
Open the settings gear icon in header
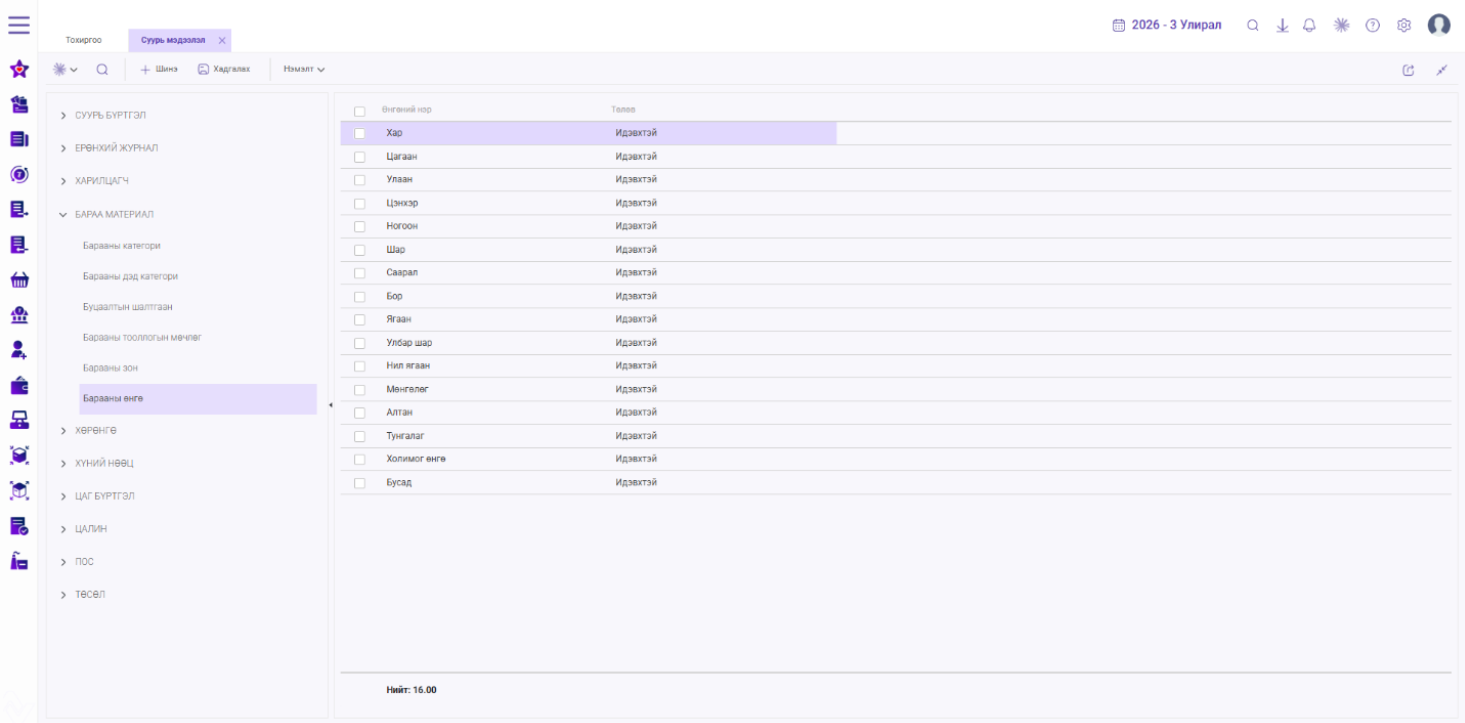click(x=1404, y=26)
